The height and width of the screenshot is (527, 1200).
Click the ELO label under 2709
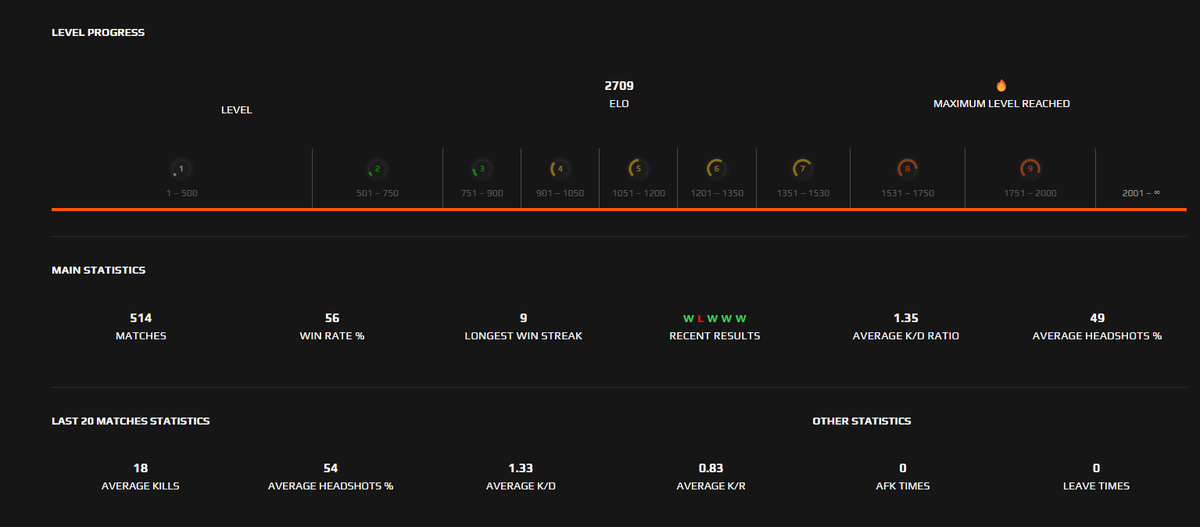(x=619, y=104)
